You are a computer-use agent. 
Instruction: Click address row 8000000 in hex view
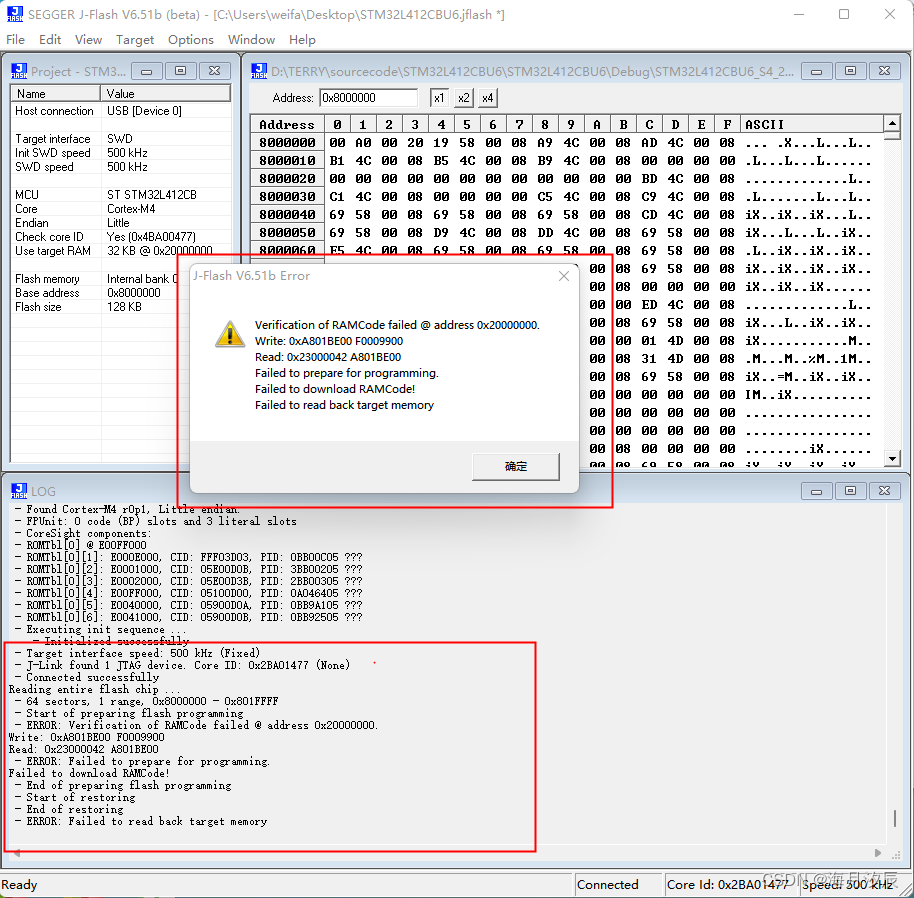click(x=287, y=143)
